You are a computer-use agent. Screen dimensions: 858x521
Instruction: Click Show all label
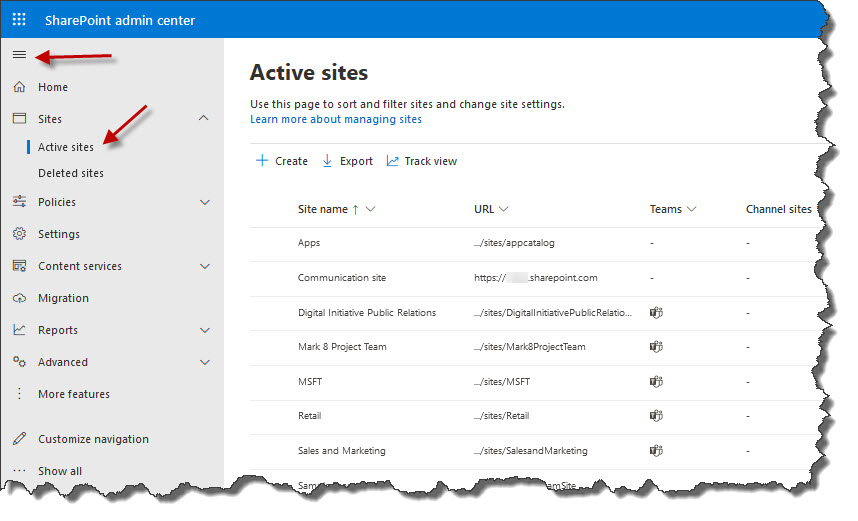[60, 471]
